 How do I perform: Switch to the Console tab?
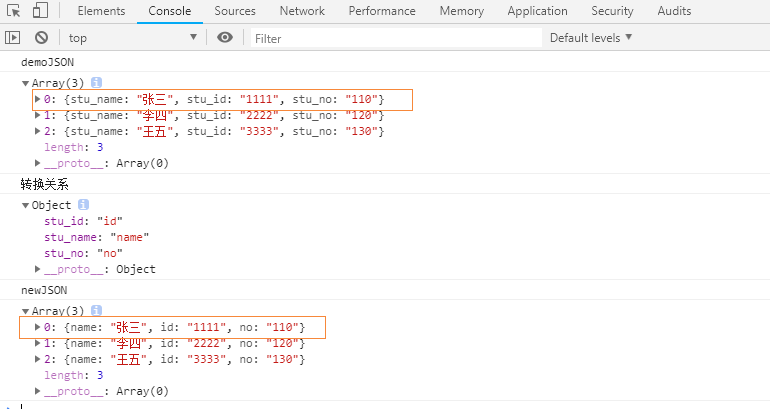tap(169, 11)
